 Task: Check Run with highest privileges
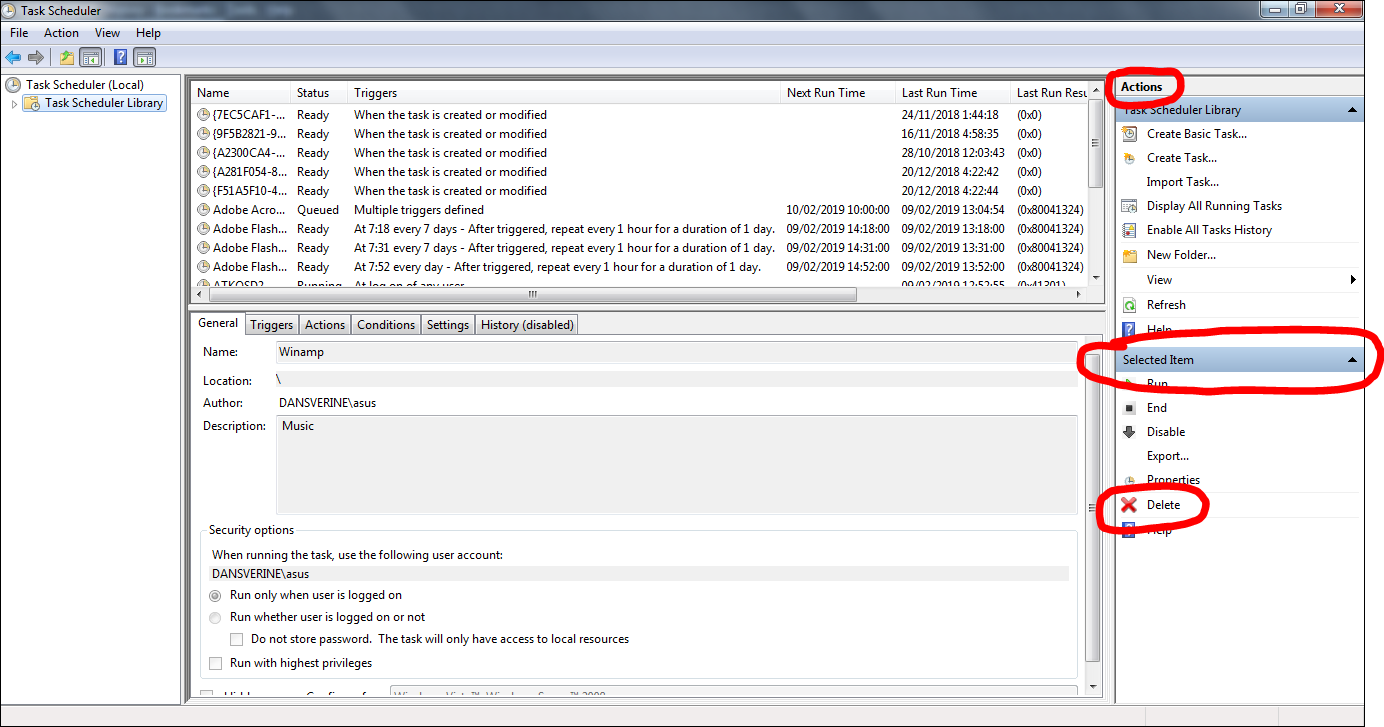(x=215, y=663)
